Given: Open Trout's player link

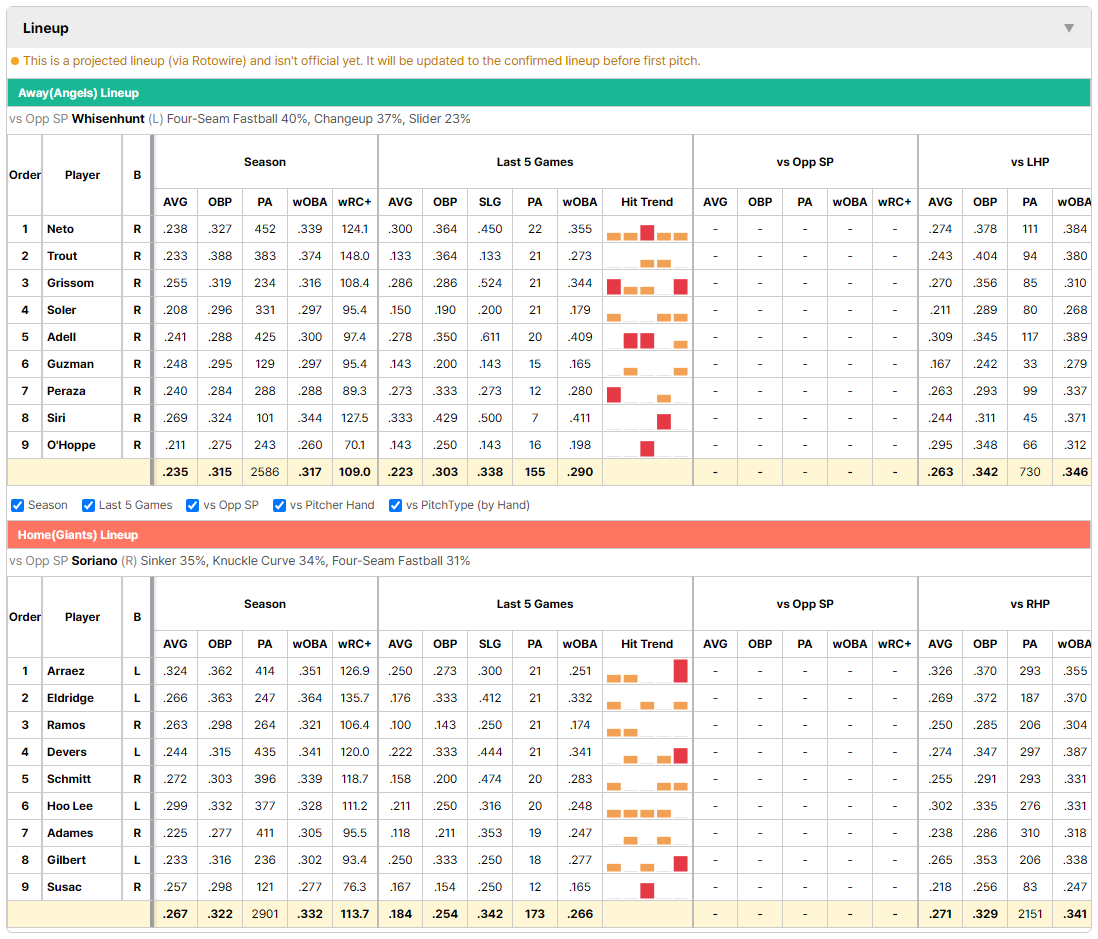Looking at the screenshot, I should (62, 256).
